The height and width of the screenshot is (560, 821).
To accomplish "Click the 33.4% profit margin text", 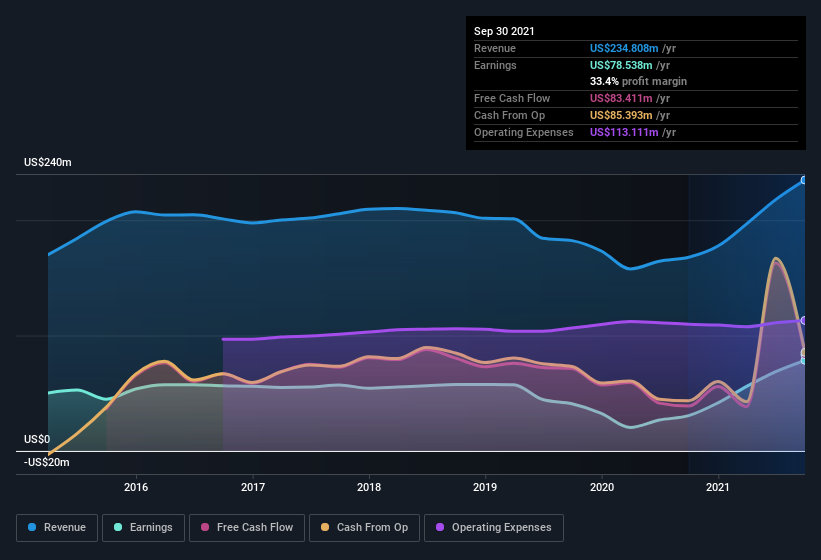I will click(638, 81).
